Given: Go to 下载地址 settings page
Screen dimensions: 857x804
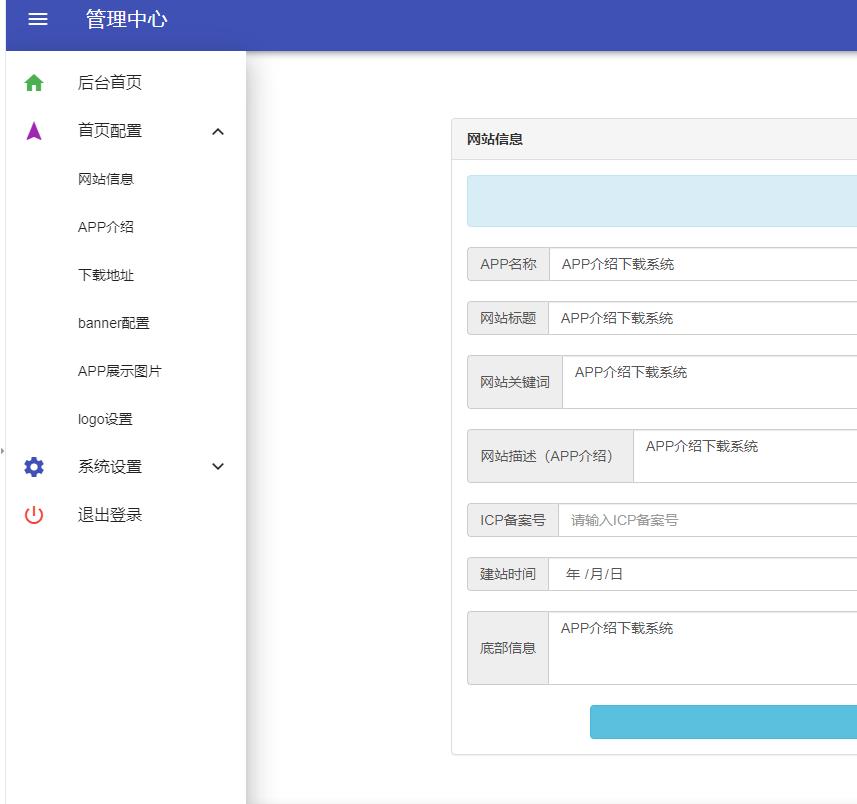Looking at the screenshot, I should [x=106, y=275].
